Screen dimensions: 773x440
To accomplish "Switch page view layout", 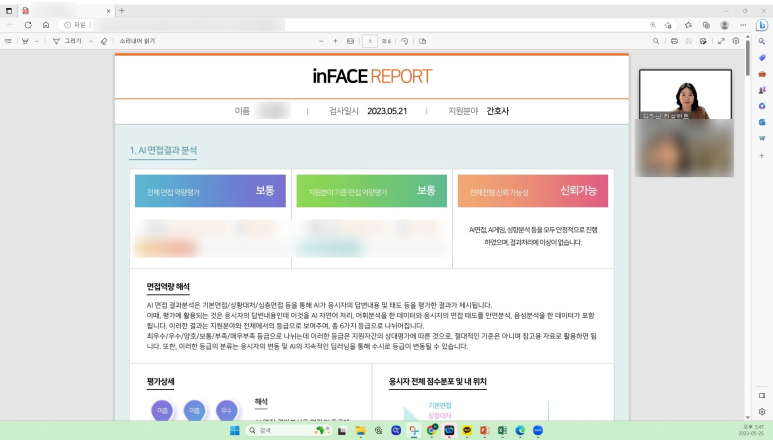I will click(422, 41).
